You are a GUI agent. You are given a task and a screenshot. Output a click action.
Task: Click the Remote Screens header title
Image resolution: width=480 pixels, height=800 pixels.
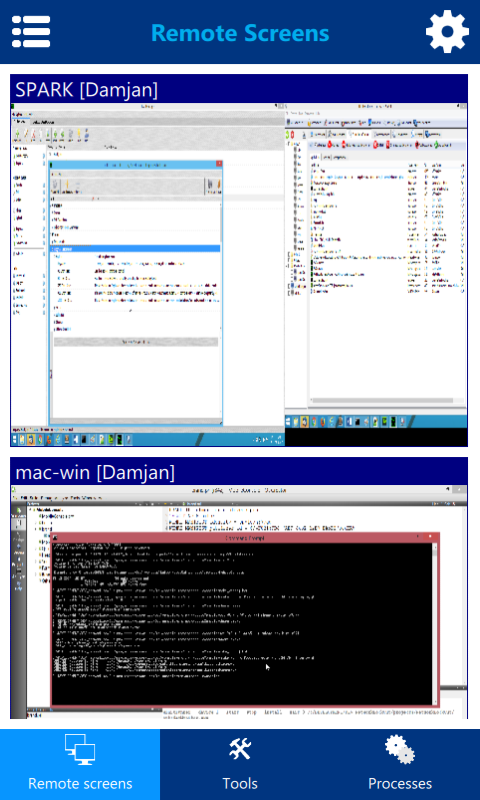(240, 33)
